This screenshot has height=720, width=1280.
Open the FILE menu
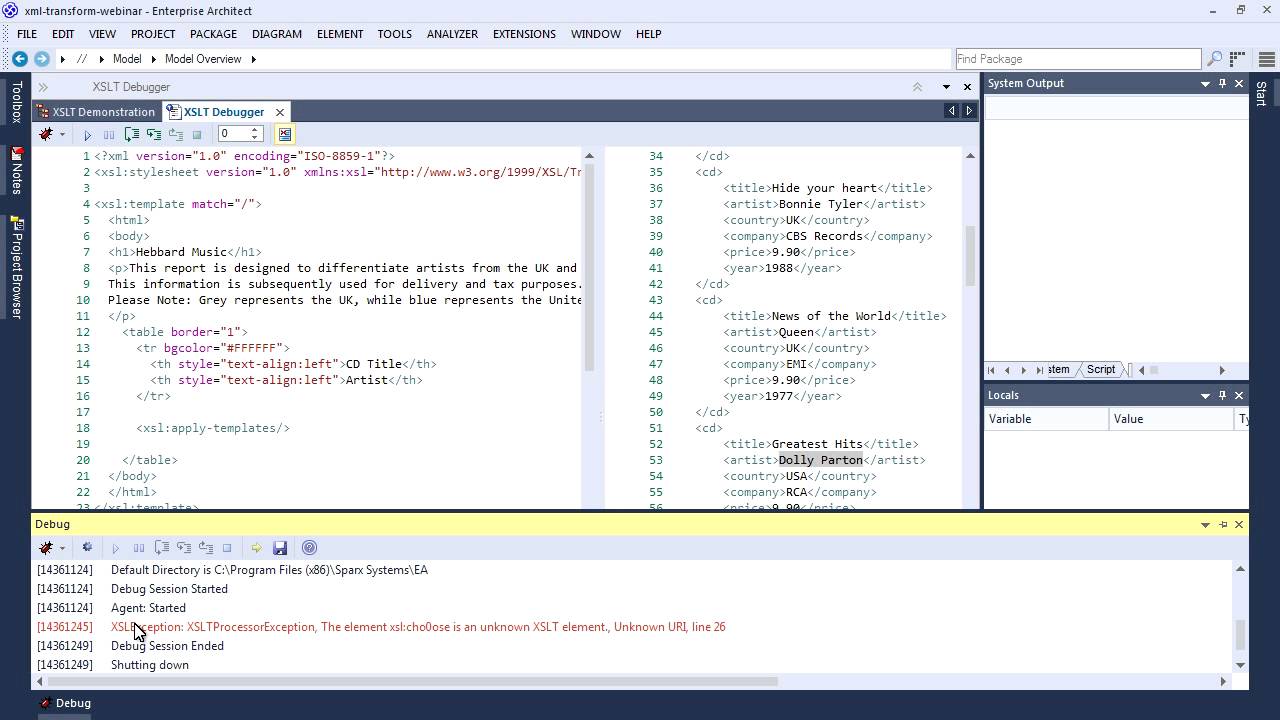tap(27, 34)
